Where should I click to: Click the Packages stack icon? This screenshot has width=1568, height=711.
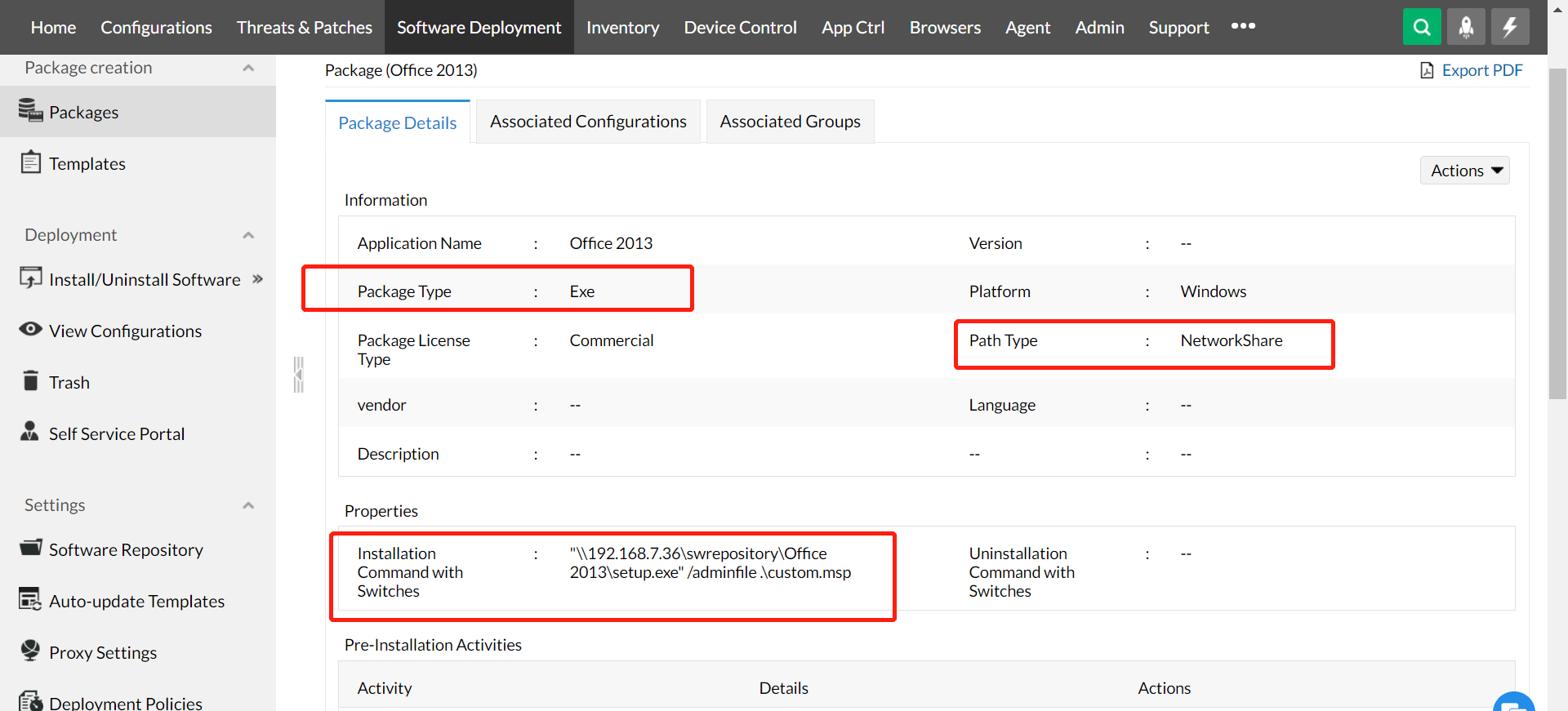pyautogui.click(x=30, y=110)
